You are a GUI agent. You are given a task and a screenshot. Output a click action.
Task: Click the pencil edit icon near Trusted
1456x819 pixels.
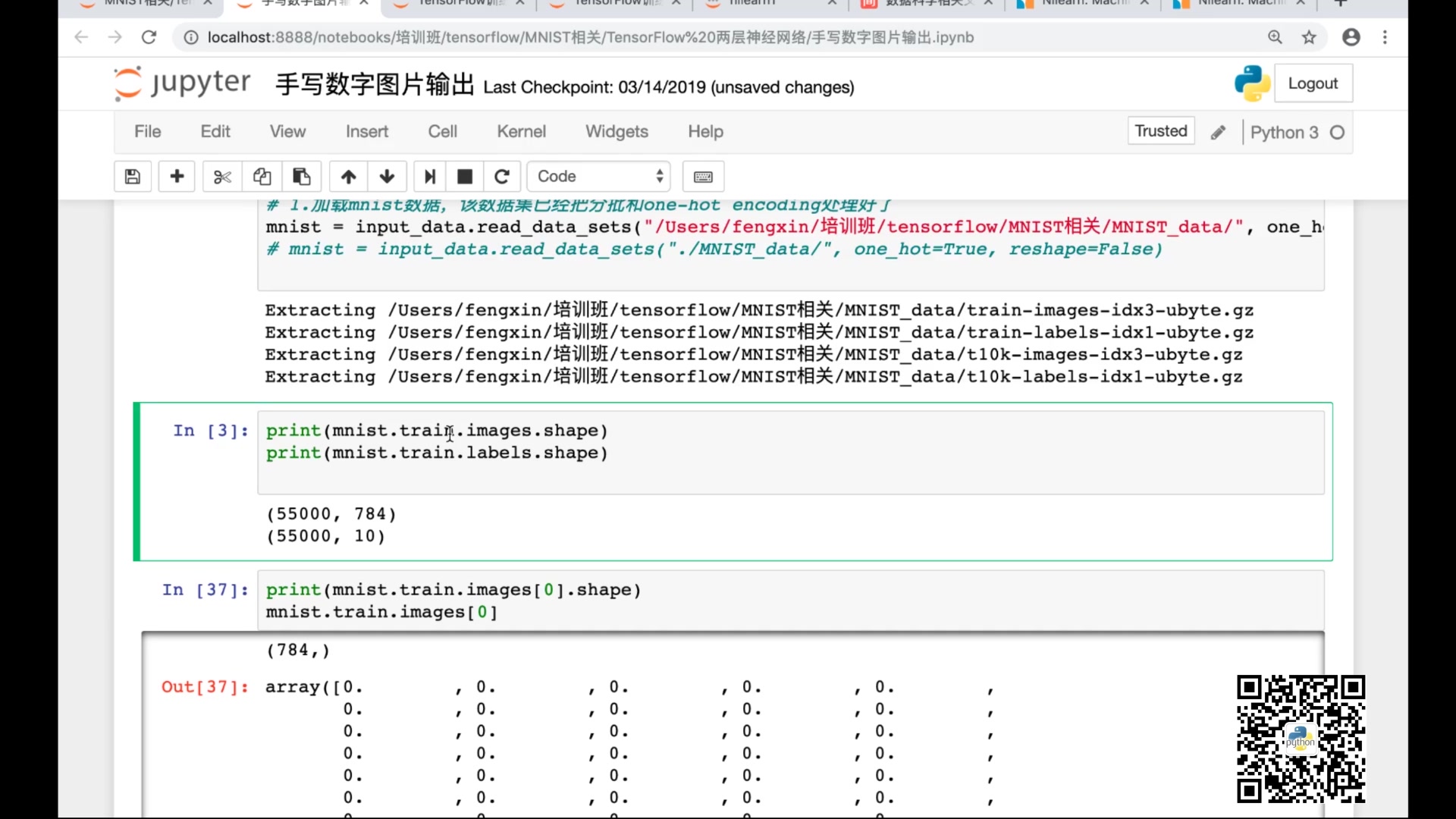pos(1218,133)
